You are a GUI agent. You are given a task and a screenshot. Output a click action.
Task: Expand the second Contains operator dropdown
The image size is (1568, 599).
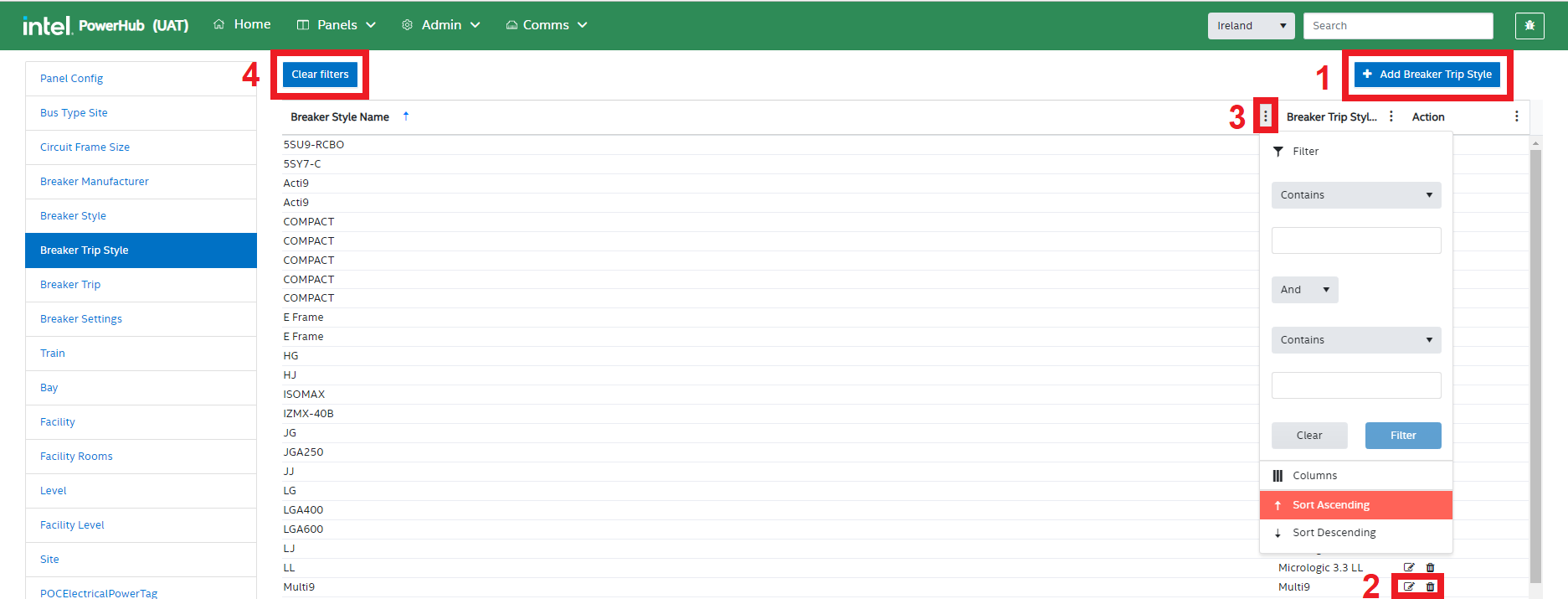point(1355,340)
